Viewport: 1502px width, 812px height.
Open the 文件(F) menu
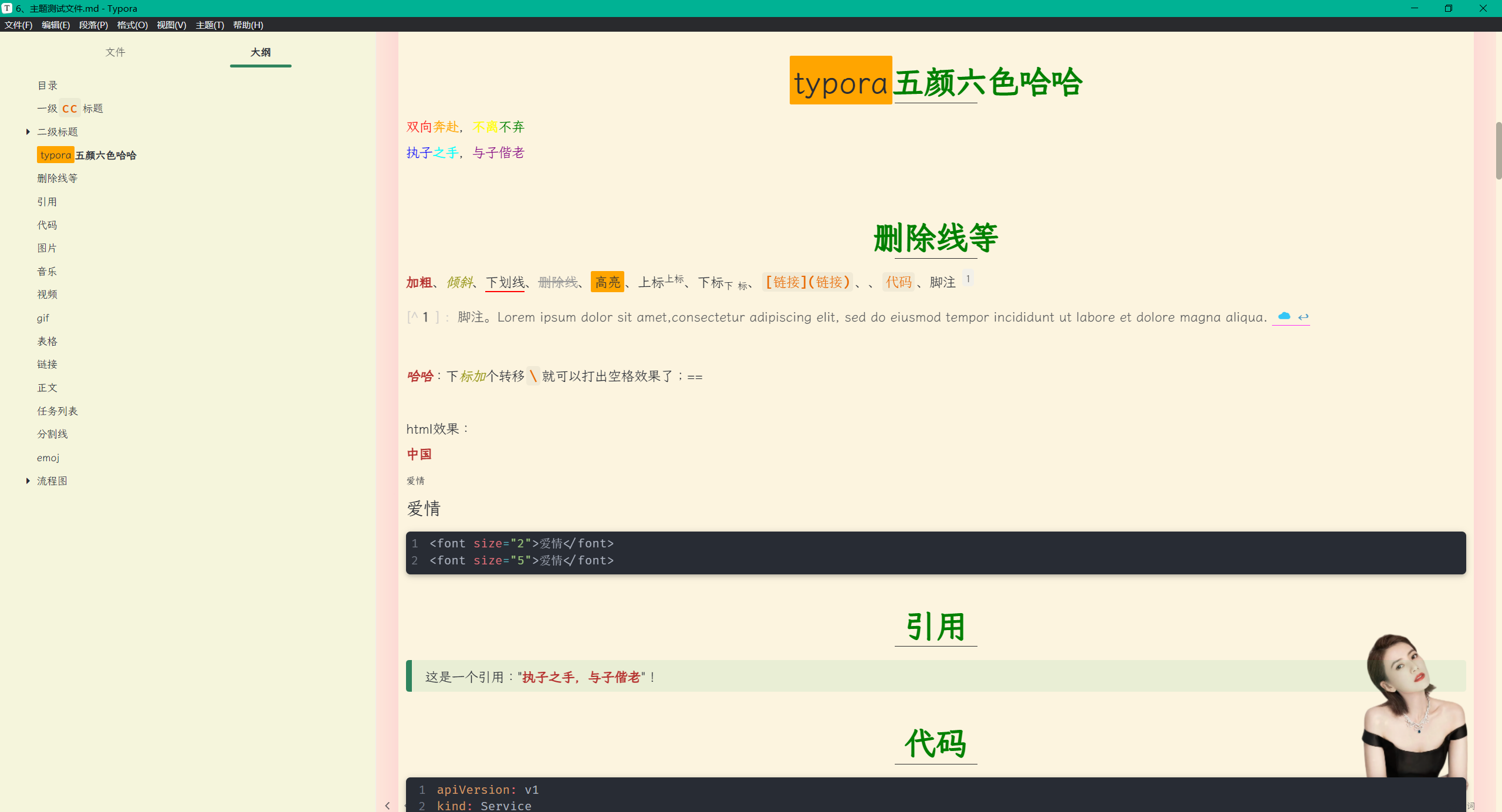point(18,25)
